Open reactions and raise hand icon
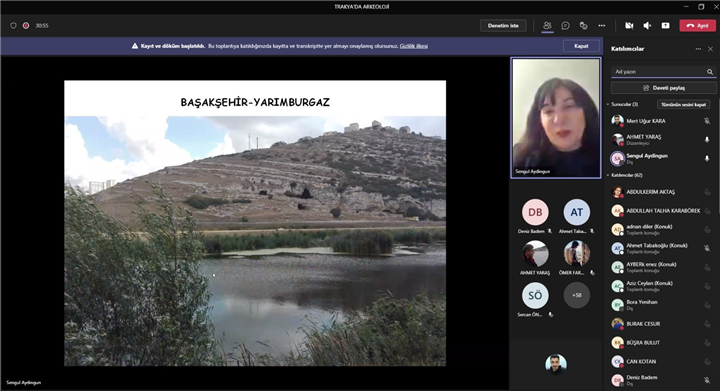 [x=583, y=26]
